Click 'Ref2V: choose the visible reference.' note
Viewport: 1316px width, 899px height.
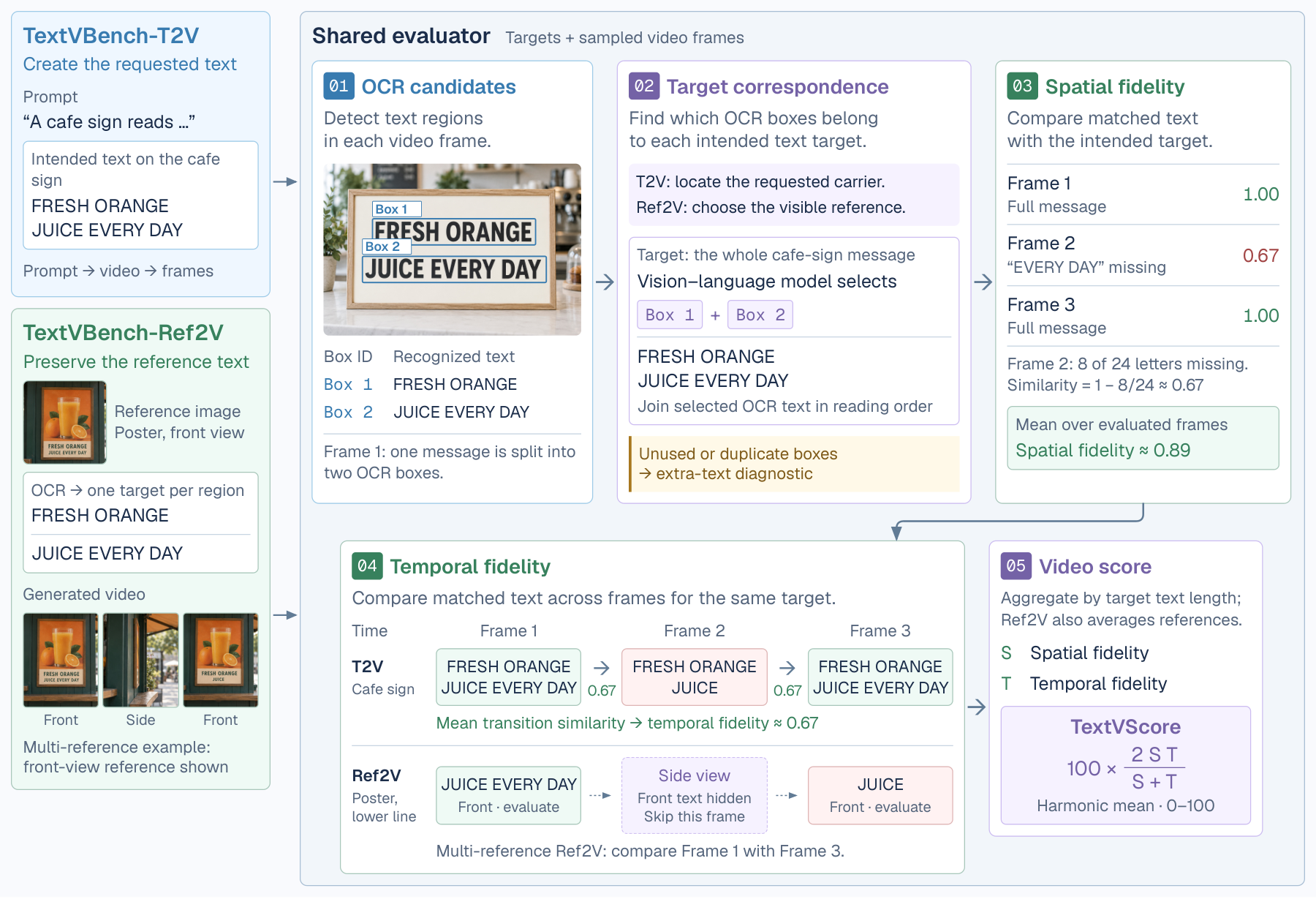771,208
